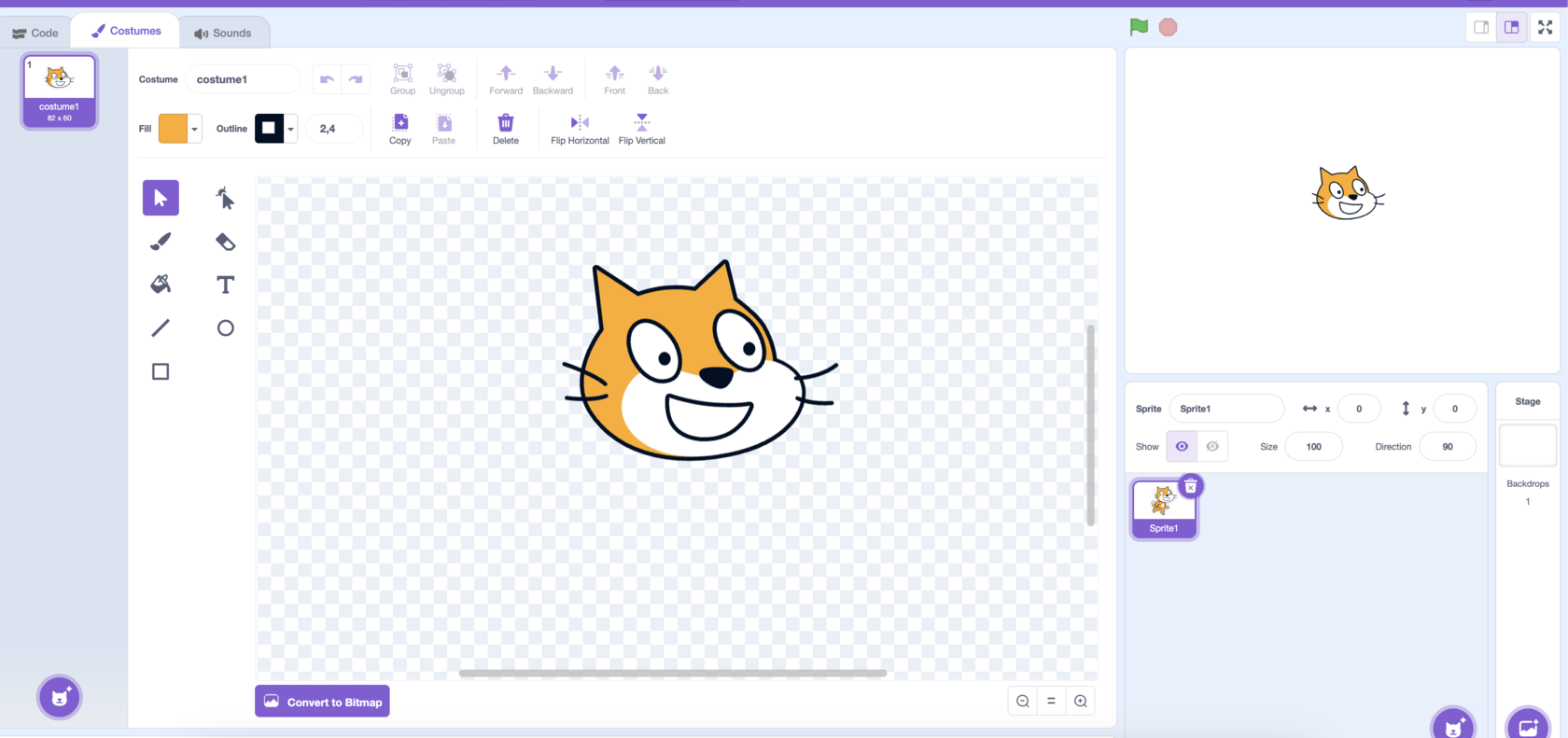The image size is (1568, 738).
Task: Select the Brush tool
Action: [x=161, y=242]
